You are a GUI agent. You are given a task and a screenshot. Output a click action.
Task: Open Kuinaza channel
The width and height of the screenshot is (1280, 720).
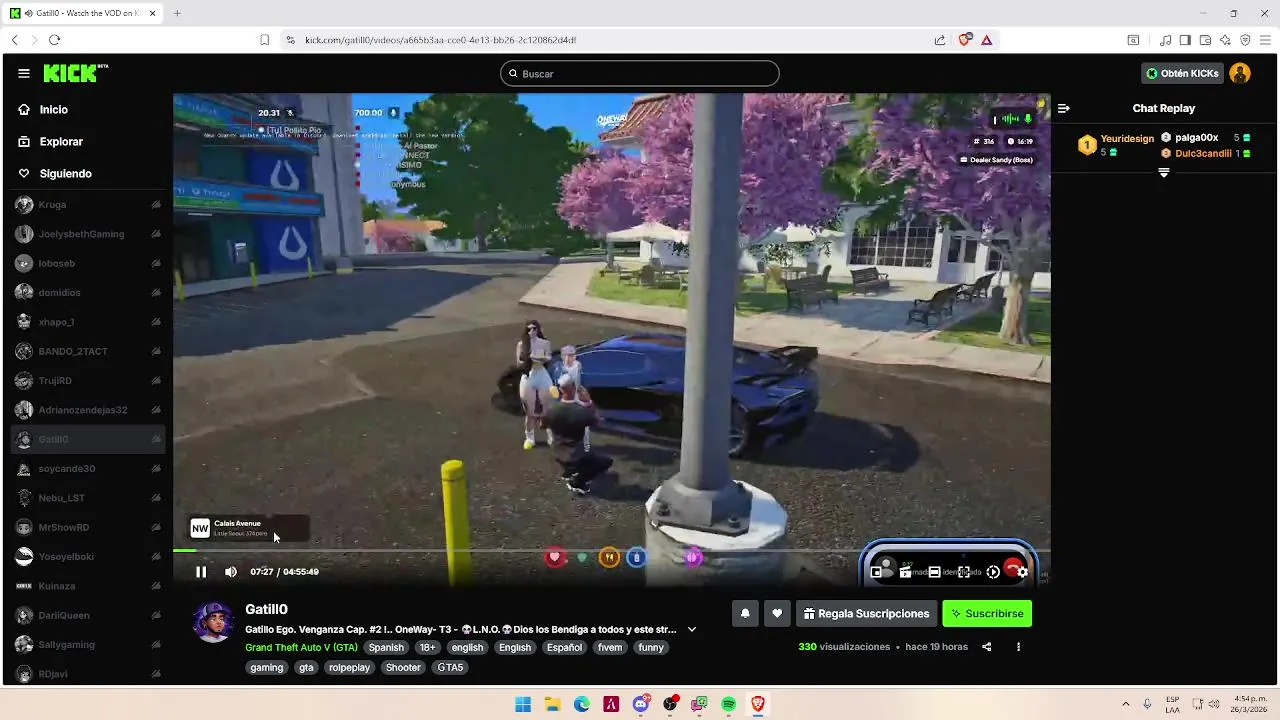pos(88,586)
